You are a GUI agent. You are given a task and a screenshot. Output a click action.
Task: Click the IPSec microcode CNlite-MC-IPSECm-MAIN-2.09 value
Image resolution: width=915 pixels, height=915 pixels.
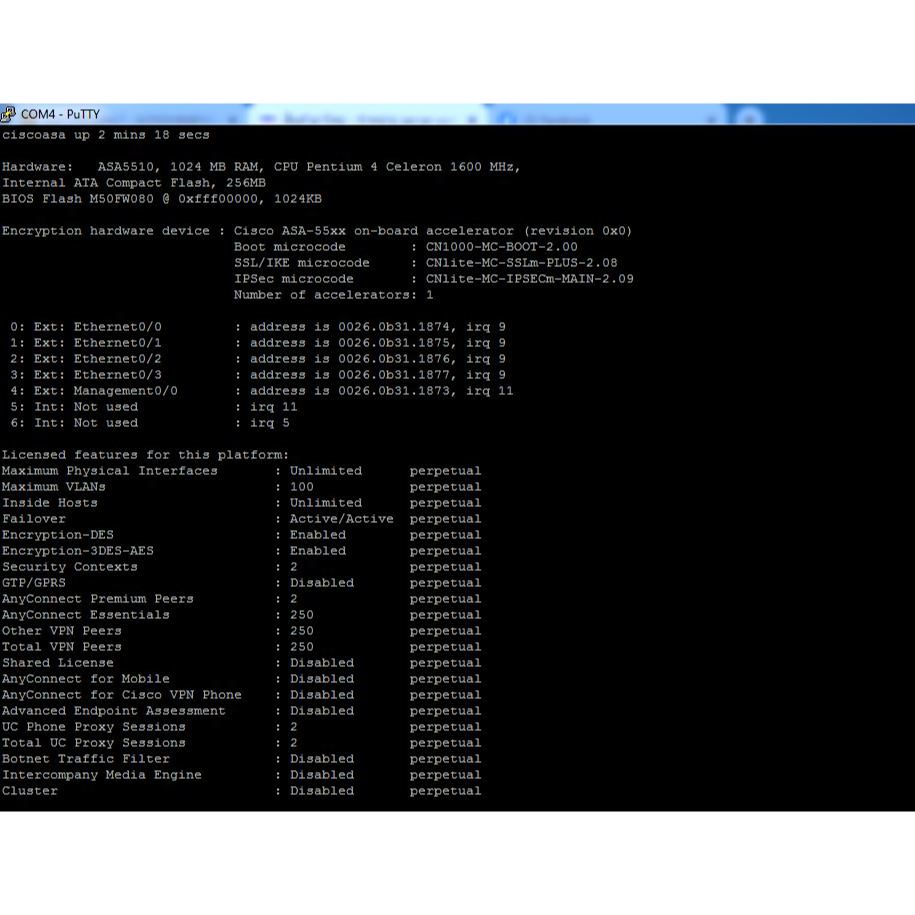point(529,279)
